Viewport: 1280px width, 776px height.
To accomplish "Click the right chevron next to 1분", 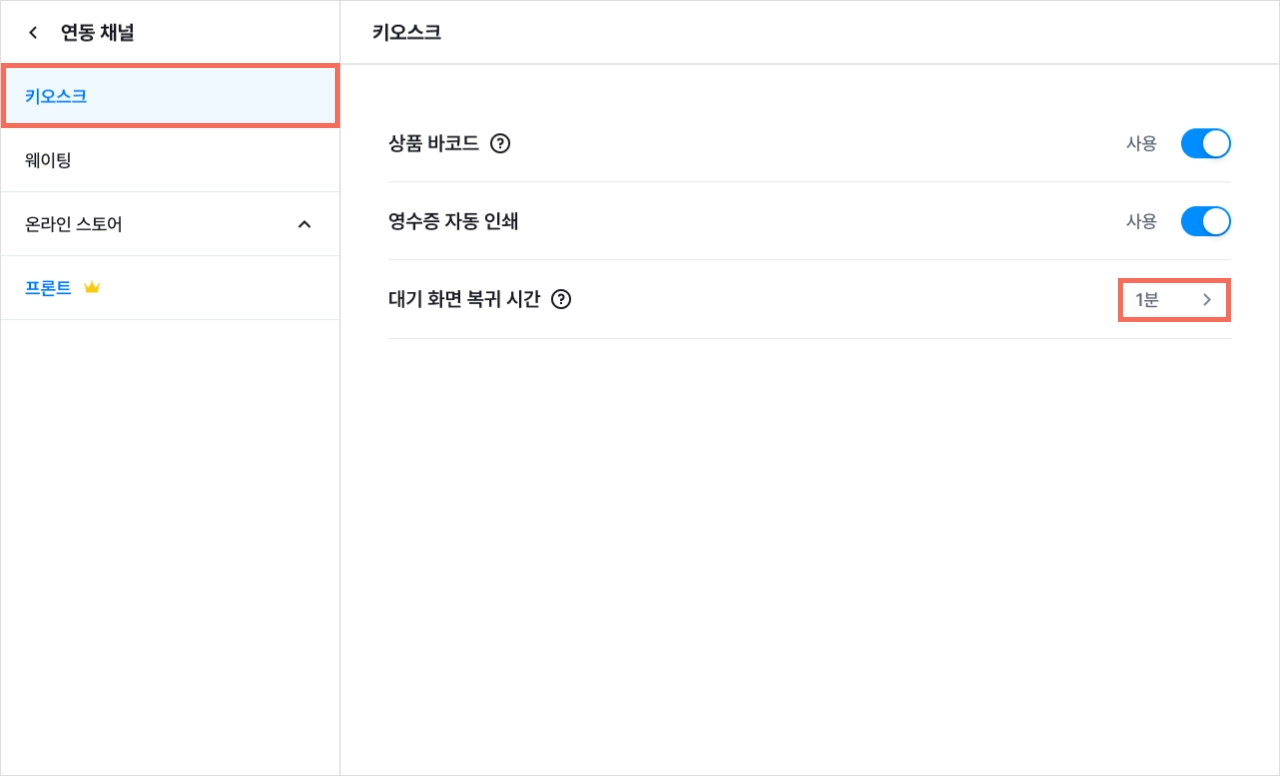I will [x=1207, y=300].
